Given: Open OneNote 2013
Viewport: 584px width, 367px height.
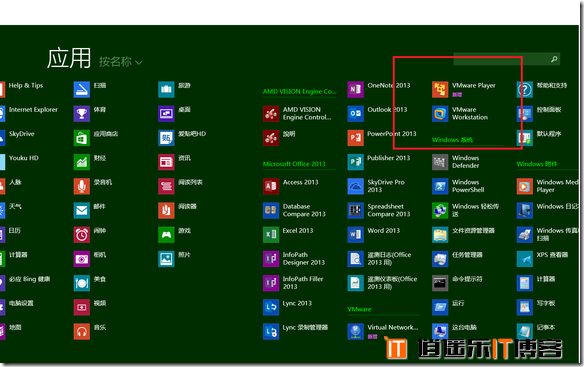Looking at the screenshot, I should click(x=379, y=89).
